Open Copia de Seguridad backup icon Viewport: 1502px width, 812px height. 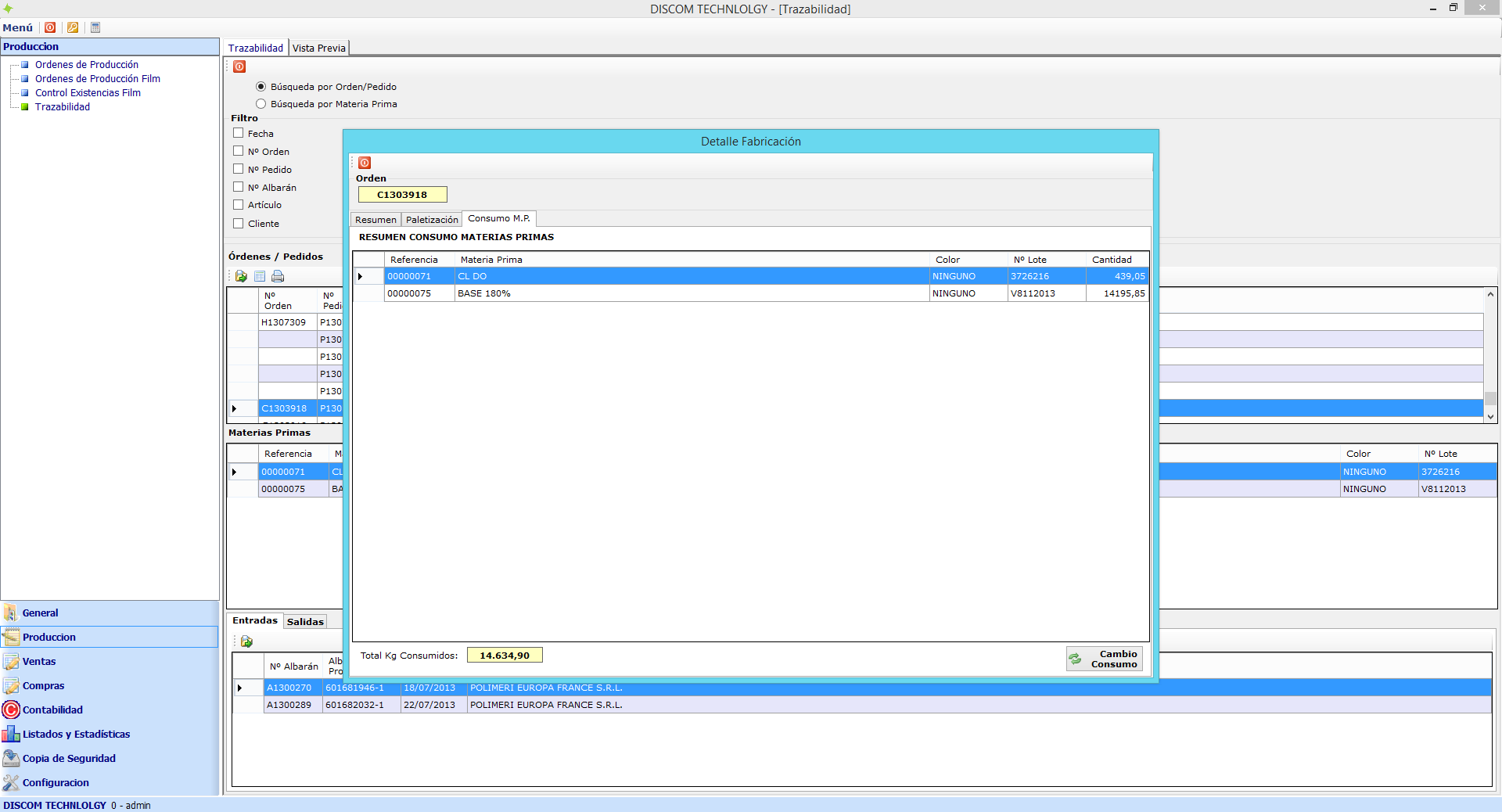click(x=11, y=758)
